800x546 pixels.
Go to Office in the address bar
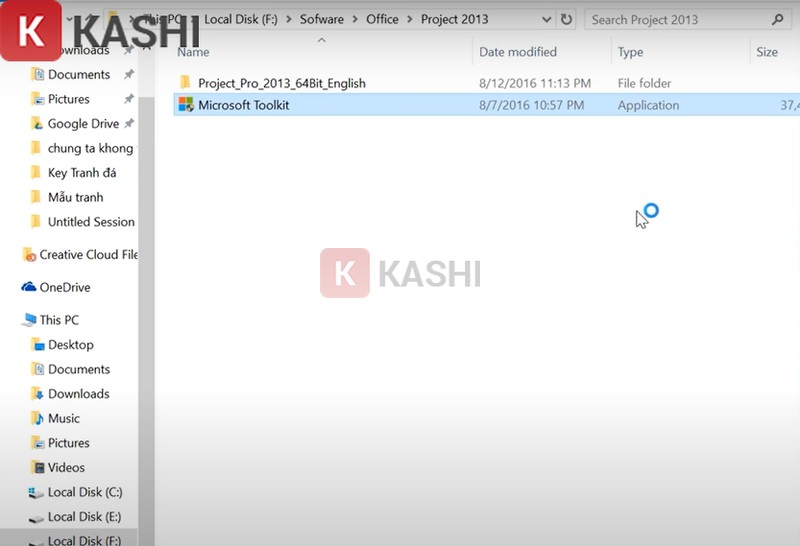(x=382, y=19)
